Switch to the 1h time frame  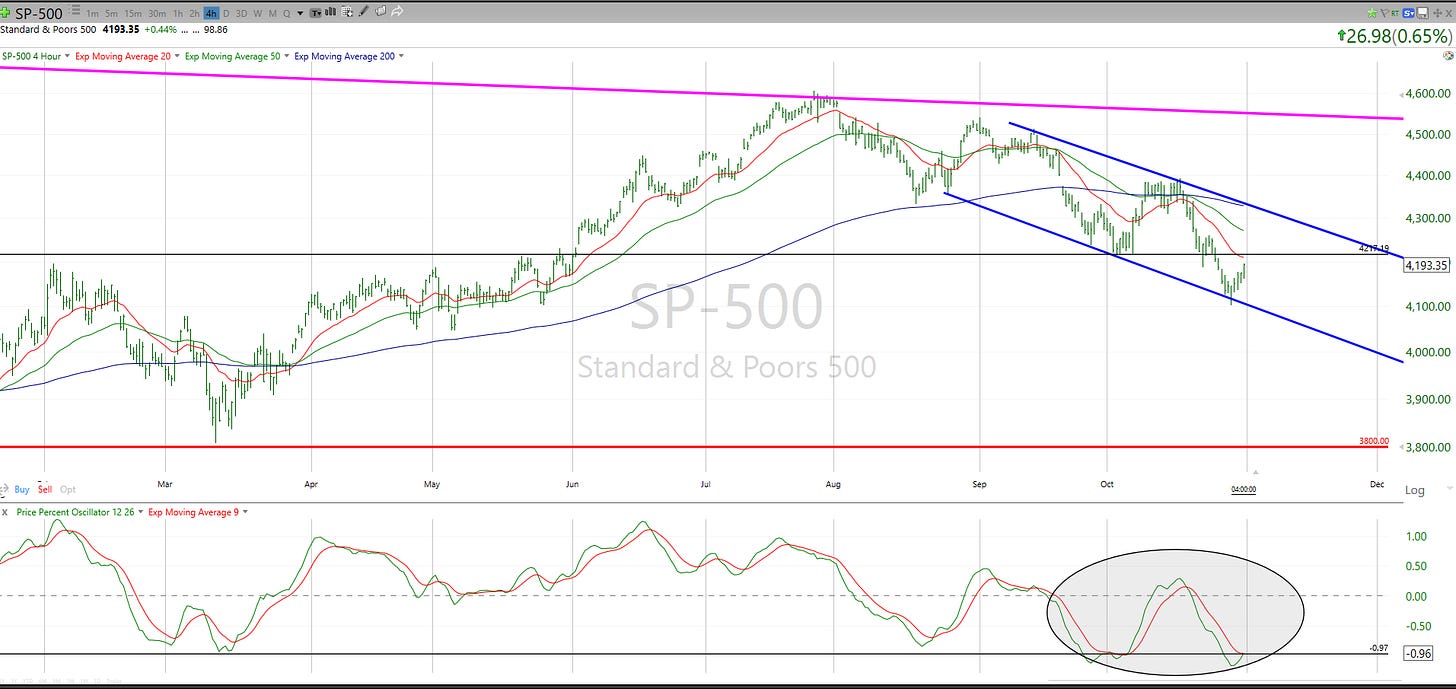178,13
